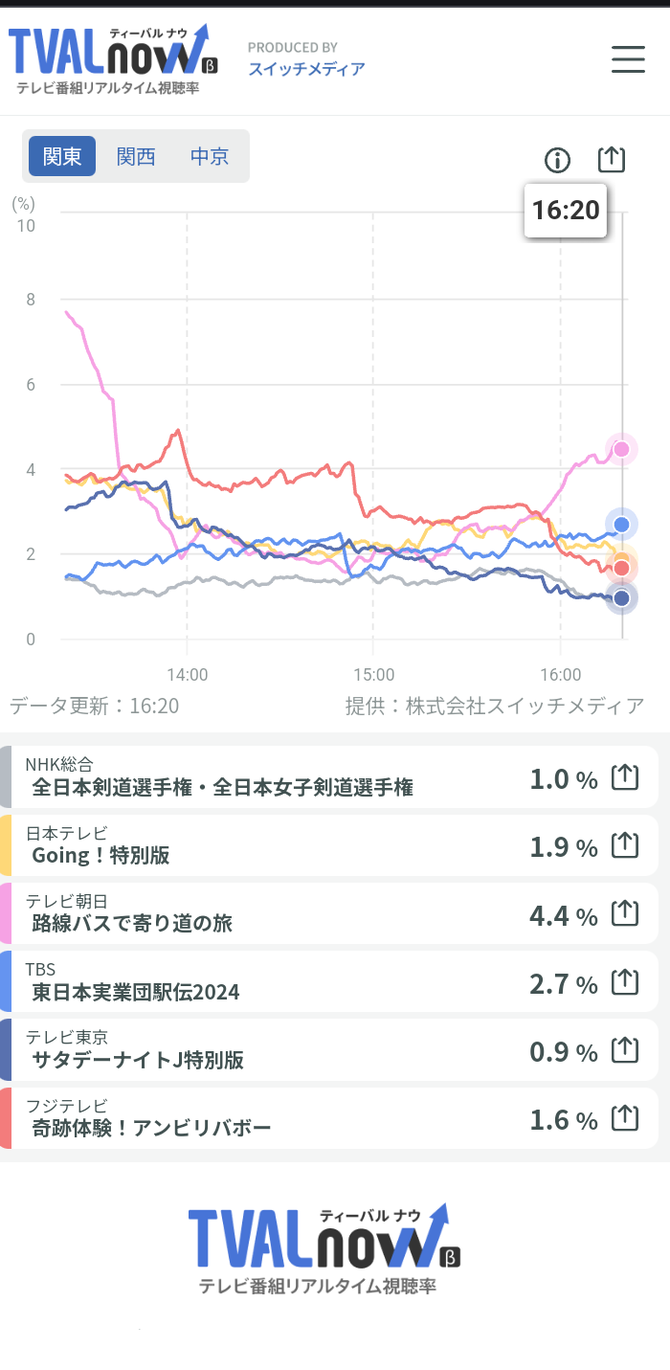670x1370 pixels.
Task: Click the スイッチメディア producer link
Action: tap(306, 69)
